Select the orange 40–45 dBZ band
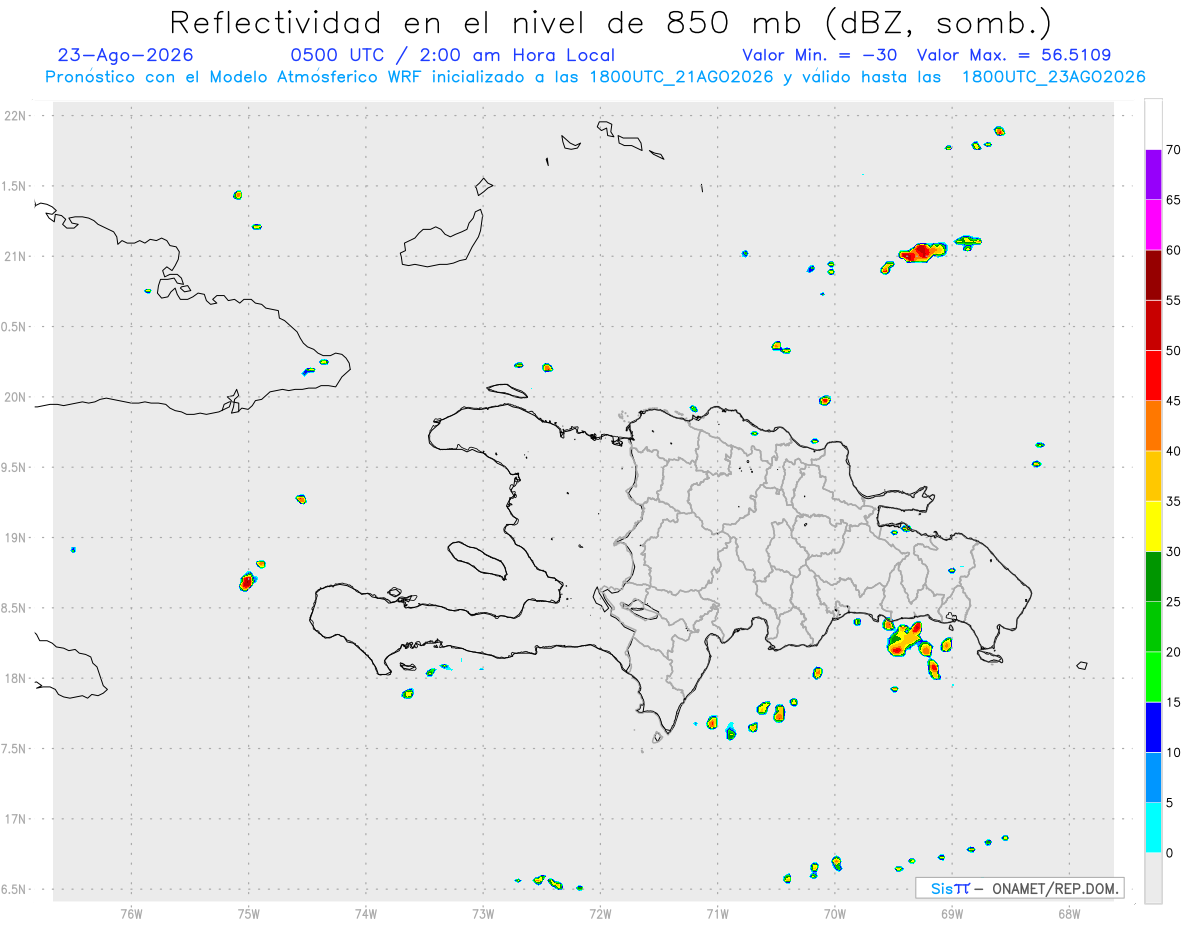Screen dimensions: 1200x927 pyautogui.click(x=1153, y=426)
